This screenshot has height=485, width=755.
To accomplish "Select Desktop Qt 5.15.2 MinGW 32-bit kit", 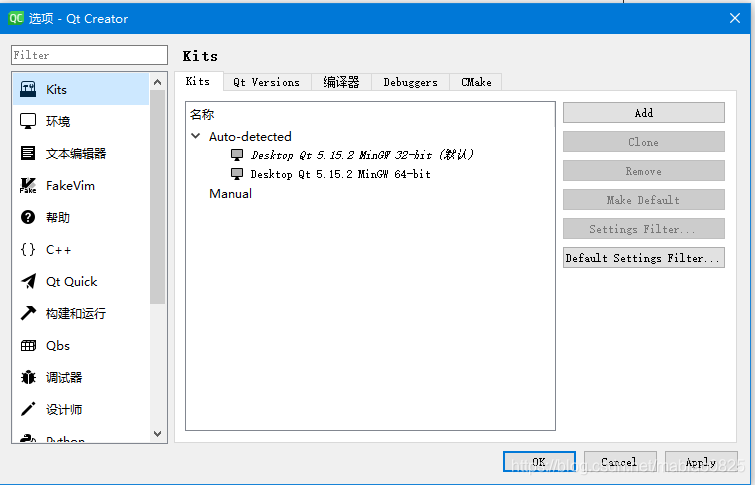I will [362, 155].
